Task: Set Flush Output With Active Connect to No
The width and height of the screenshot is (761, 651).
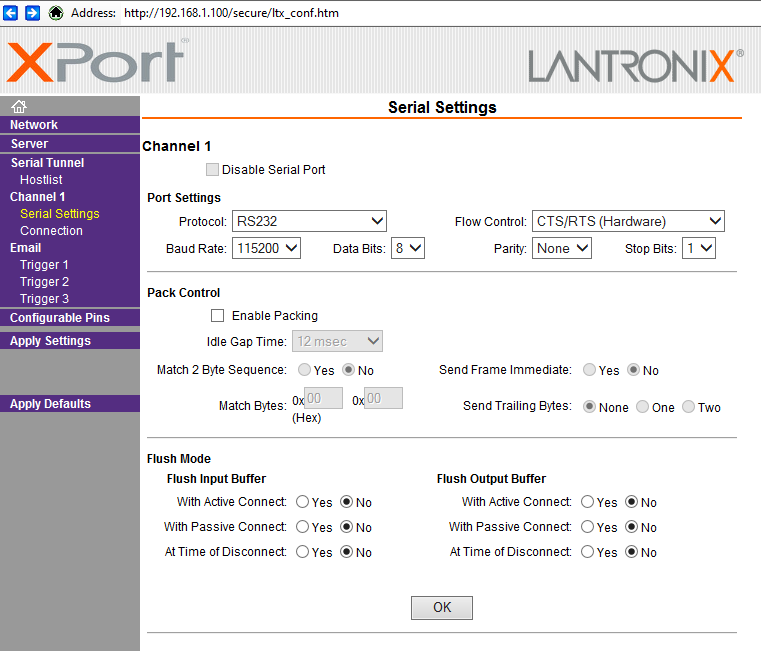Action: pyautogui.click(x=631, y=501)
